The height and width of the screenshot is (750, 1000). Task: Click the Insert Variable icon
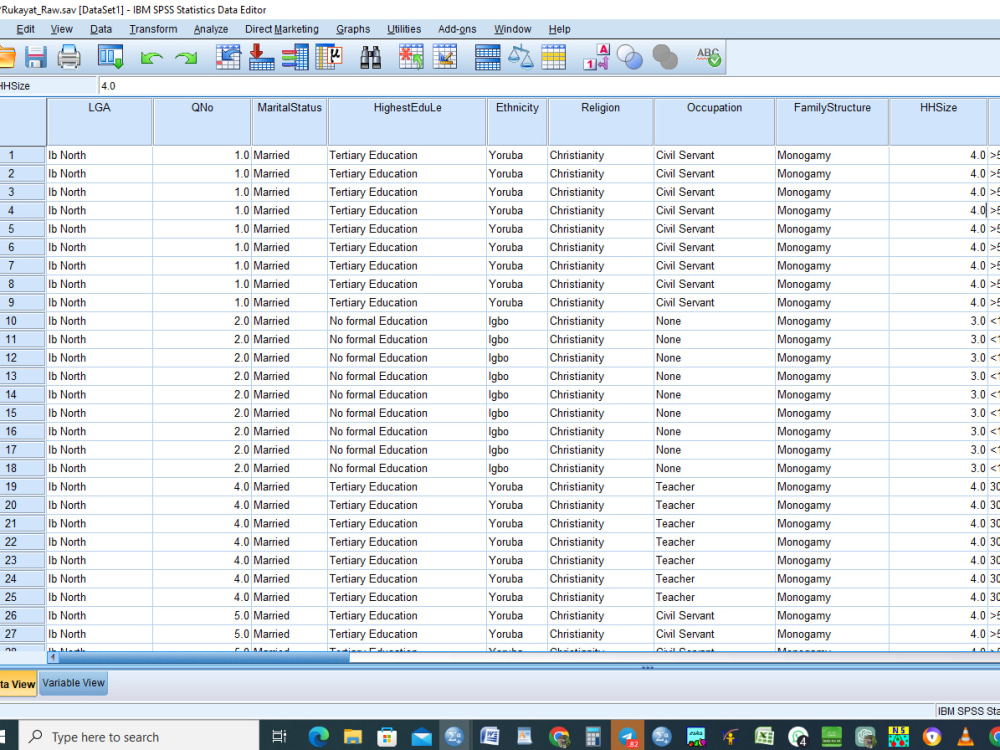445,57
